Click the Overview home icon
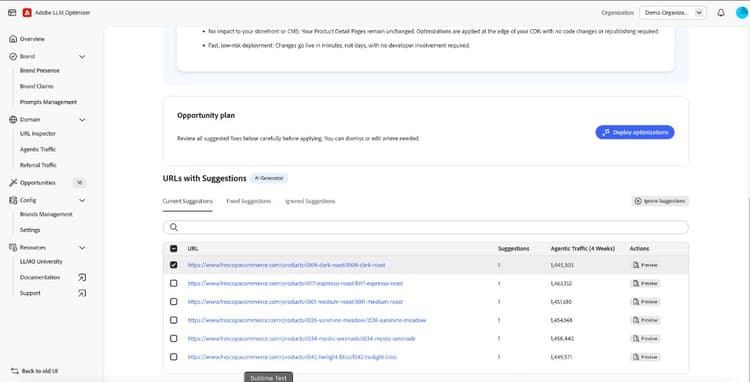Viewport: 750px width, 382px height. [x=13, y=39]
